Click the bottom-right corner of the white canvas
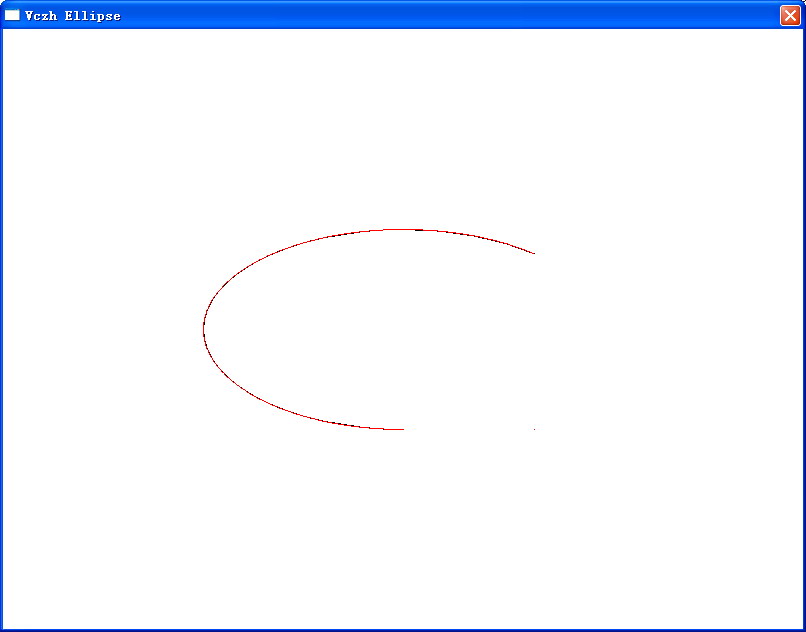 [799, 625]
